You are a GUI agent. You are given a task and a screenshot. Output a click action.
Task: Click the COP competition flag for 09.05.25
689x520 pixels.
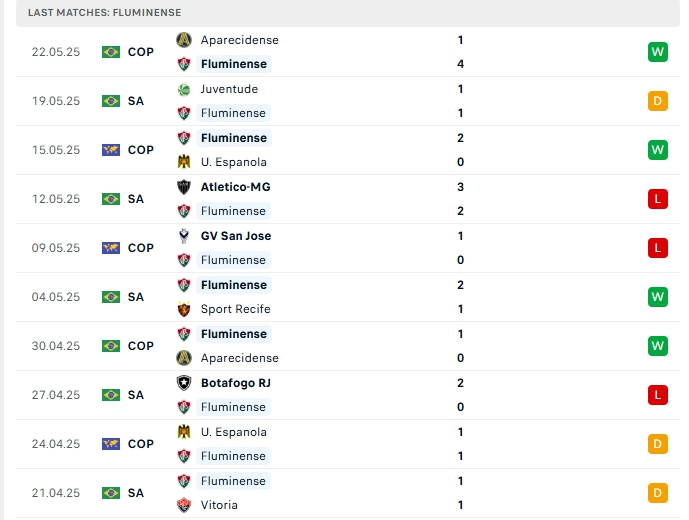(111, 248)
